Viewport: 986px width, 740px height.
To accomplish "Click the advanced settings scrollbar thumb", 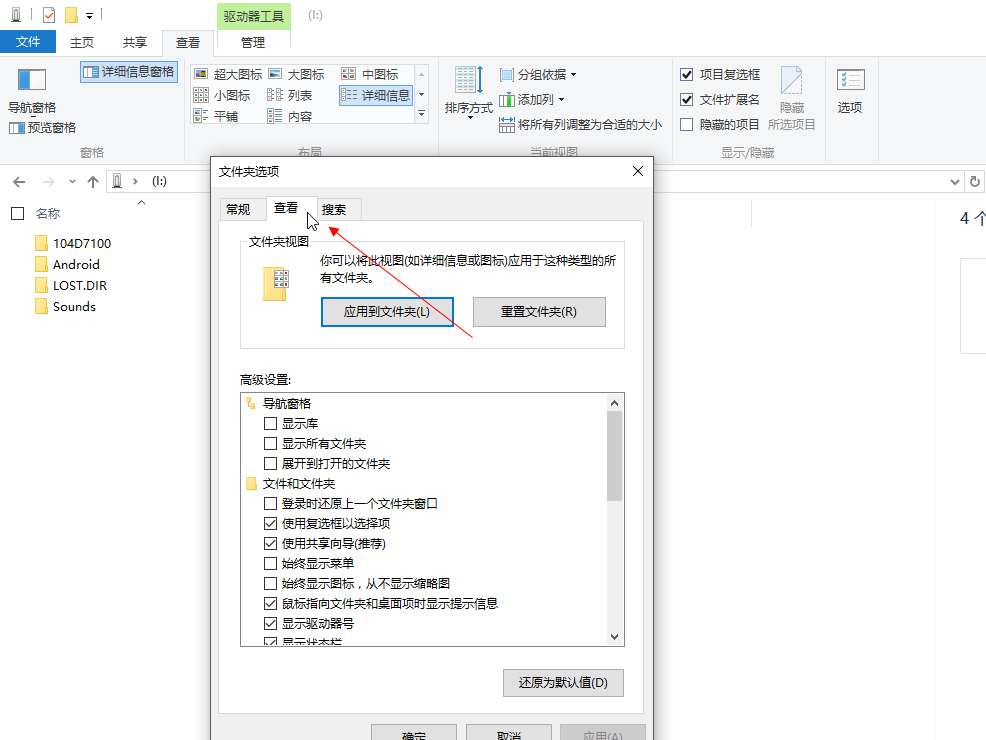I will click(x=614, y=456).
